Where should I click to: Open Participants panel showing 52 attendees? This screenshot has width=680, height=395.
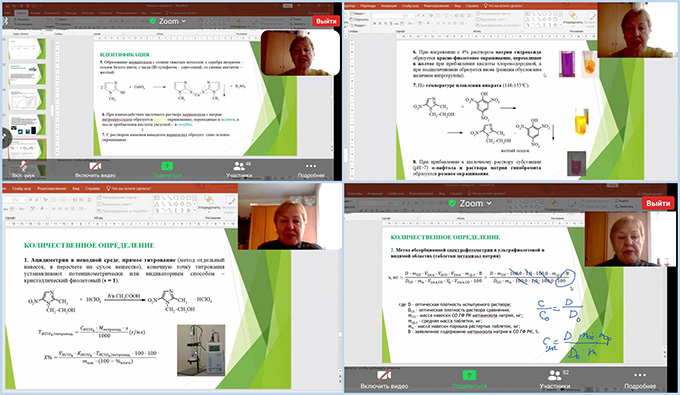[x=555, y=380]
